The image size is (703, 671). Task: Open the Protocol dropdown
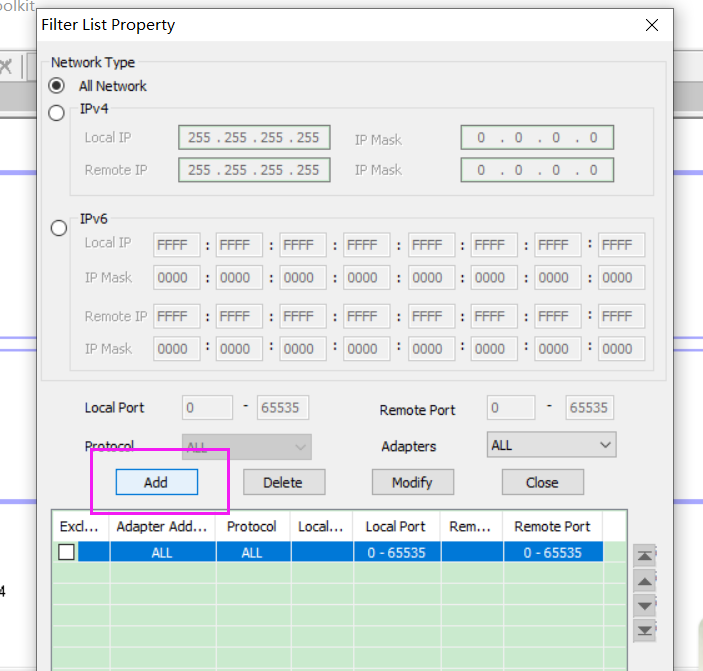coord(247,446)
